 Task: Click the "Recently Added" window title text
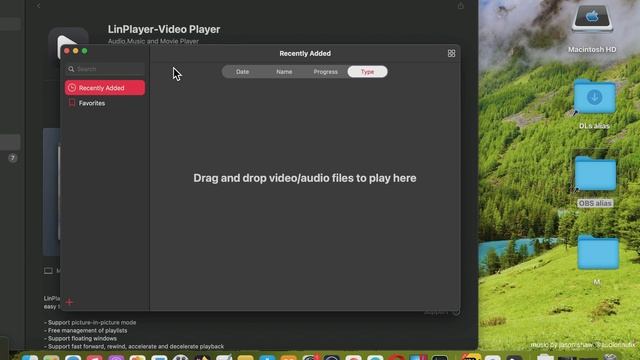[305, 53]
